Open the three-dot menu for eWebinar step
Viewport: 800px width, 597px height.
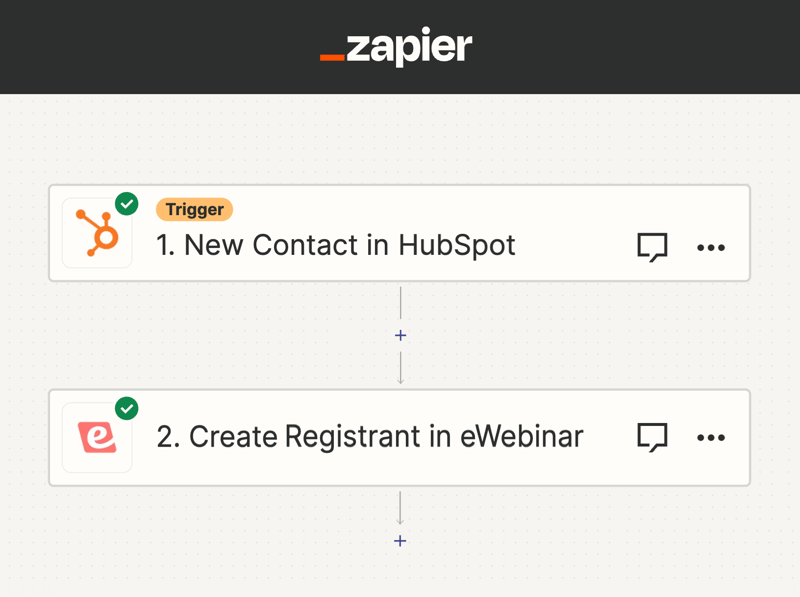tap(711, 437)
